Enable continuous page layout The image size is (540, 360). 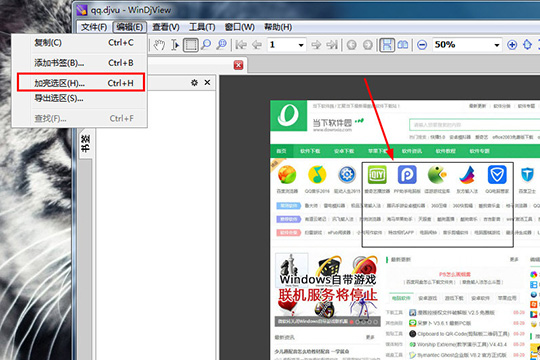point(387,45)
